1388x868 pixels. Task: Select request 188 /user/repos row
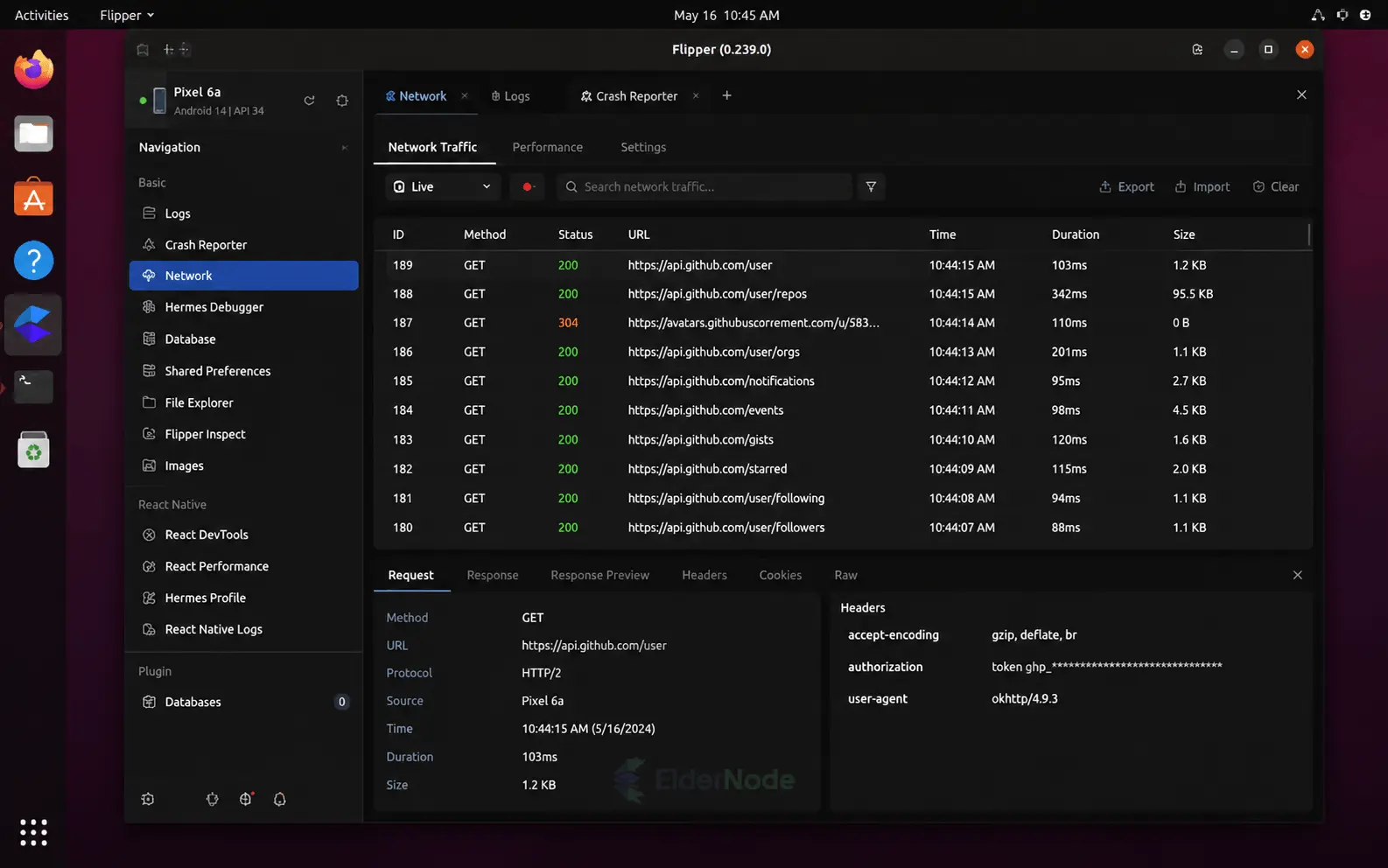(x=843, y=294)
